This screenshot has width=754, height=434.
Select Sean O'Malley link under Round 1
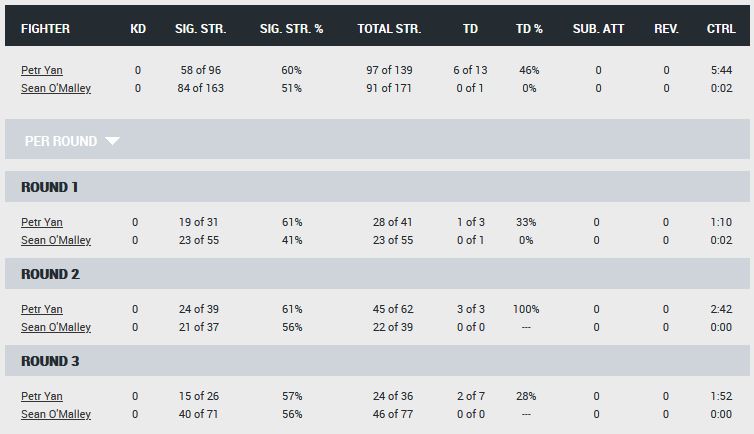(56, 240)
